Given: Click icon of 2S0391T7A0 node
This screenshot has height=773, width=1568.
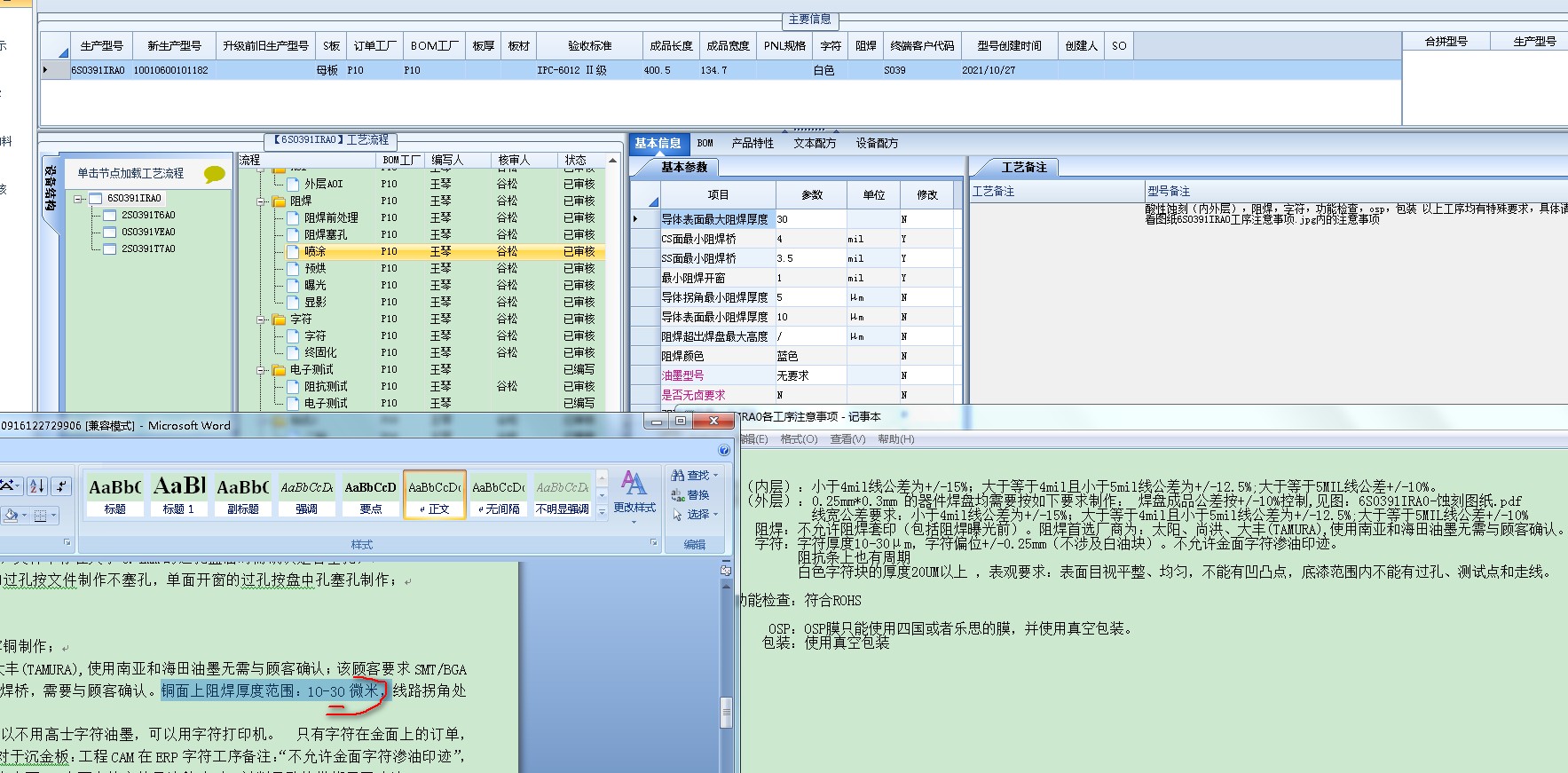Looking at the screenshot, I should 110,249.
